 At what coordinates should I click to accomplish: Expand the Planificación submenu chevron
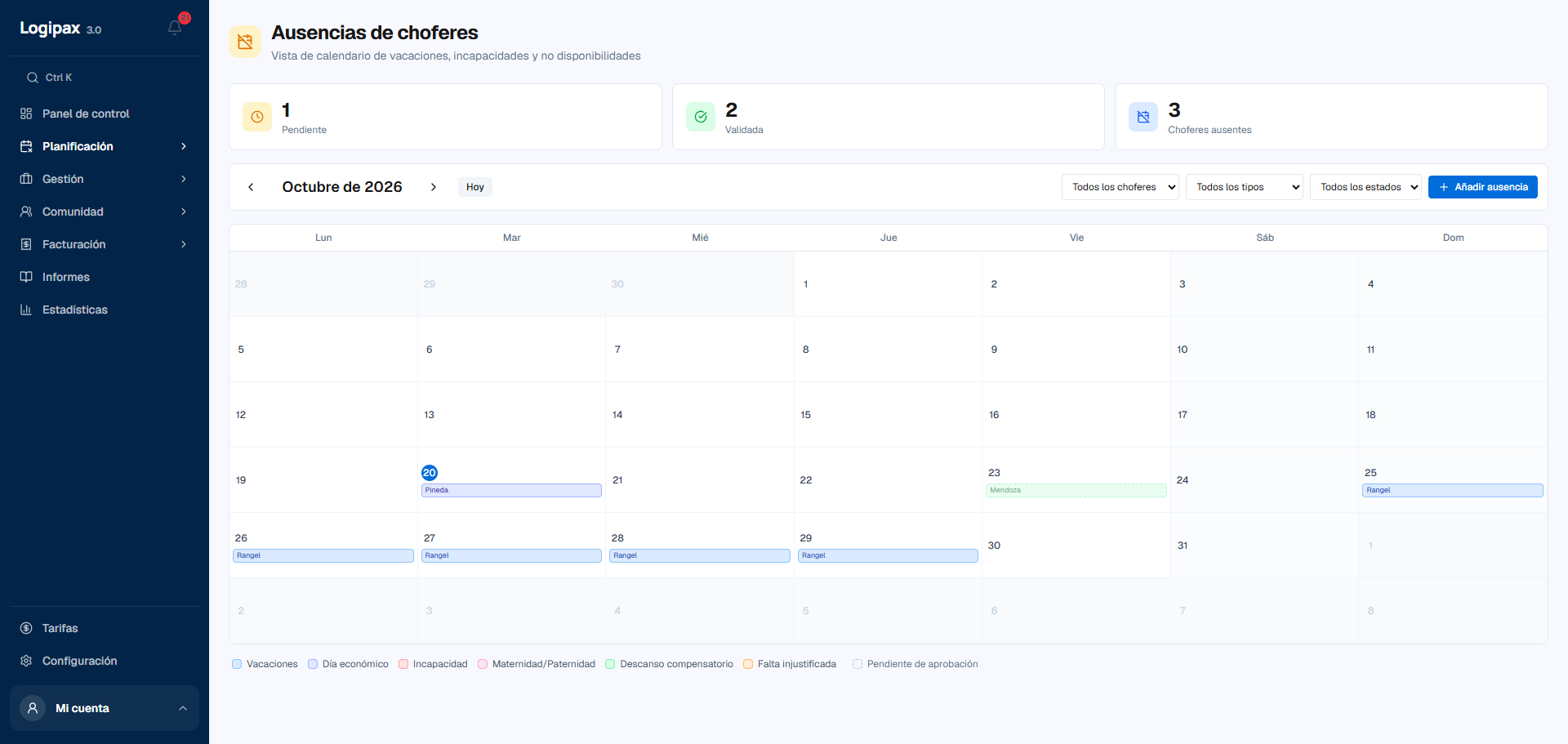click(x=184, y=146)
